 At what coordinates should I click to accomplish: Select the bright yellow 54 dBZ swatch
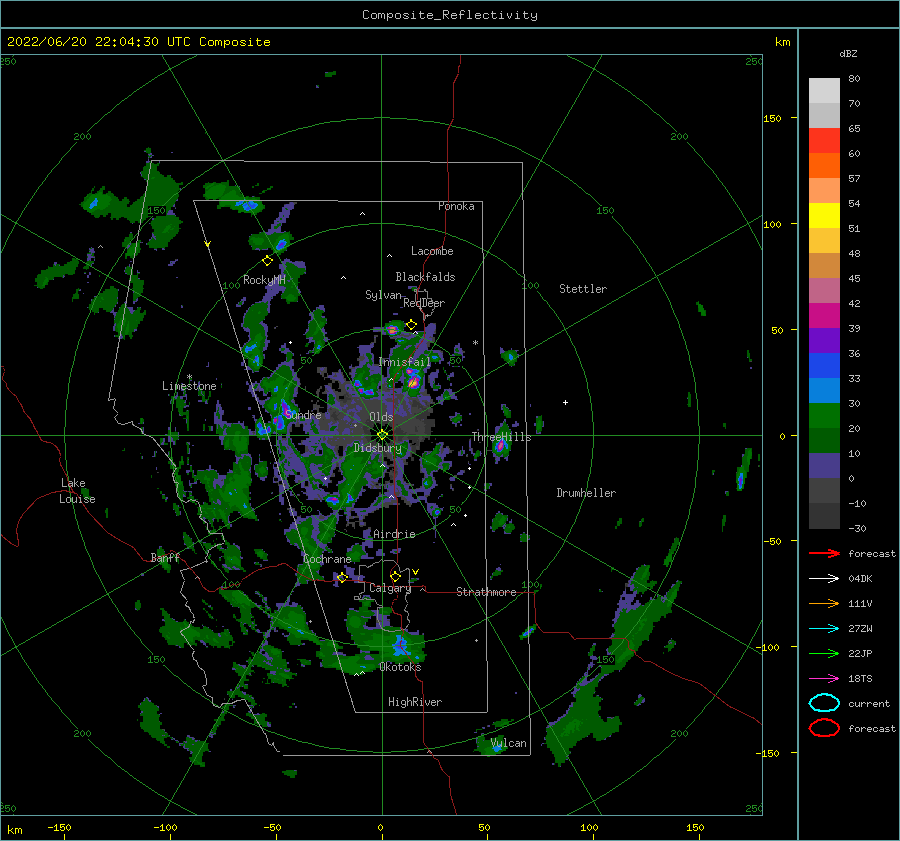click(x=824, y=215)
